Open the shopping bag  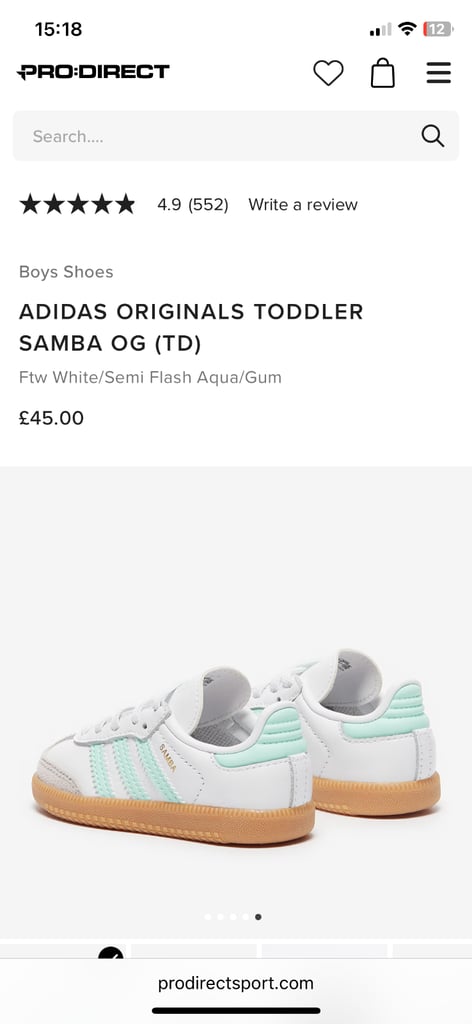point(383,72)
